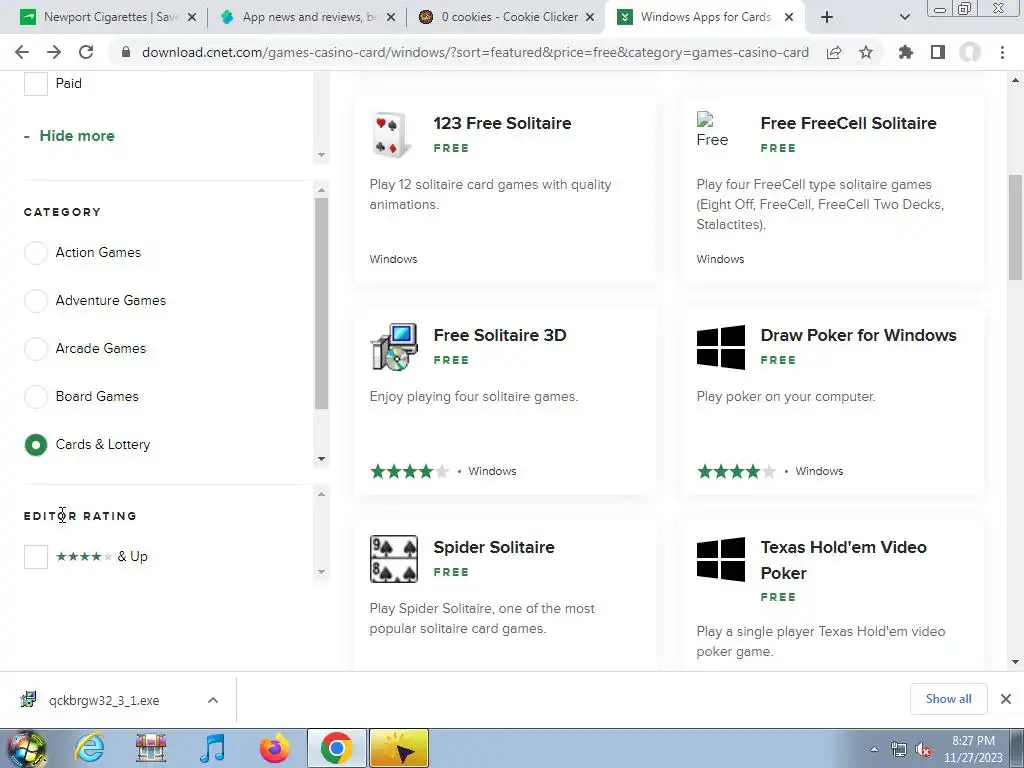Expand qckbrgw32_3_1.exe download options chevron

pos(213,700)
